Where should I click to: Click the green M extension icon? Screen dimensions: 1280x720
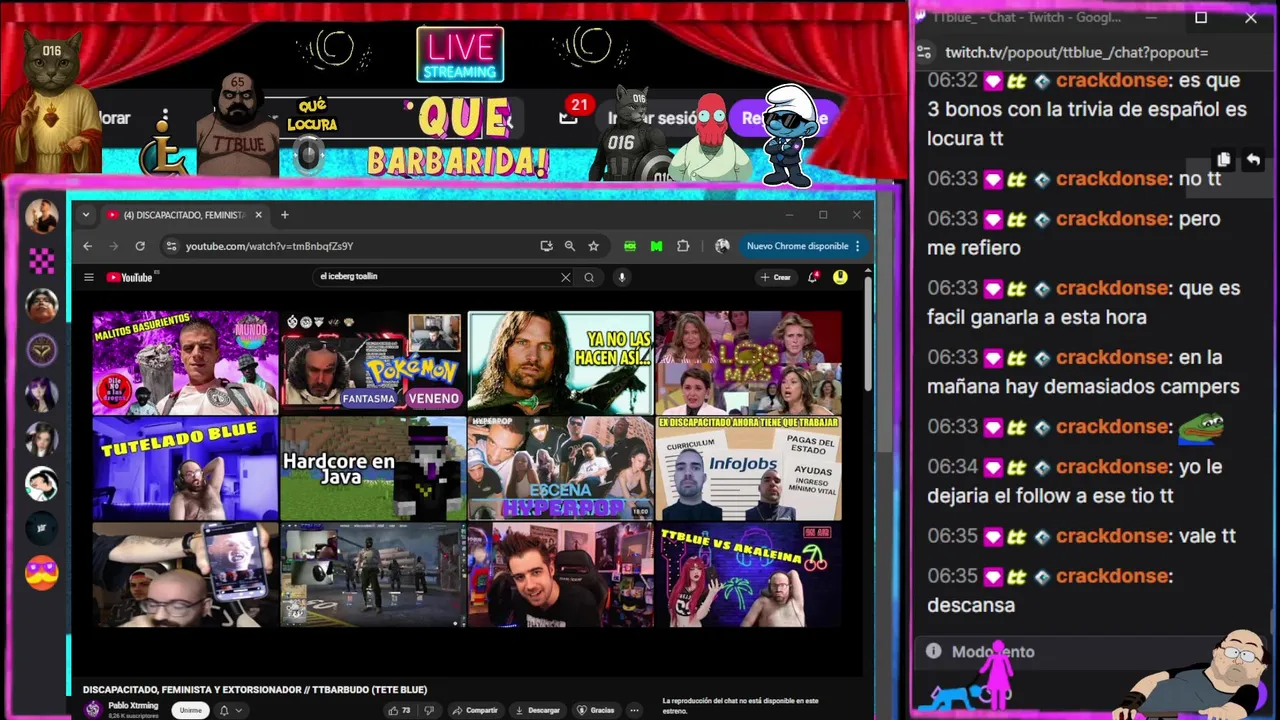pyautogui.click(x=656, y=246)
